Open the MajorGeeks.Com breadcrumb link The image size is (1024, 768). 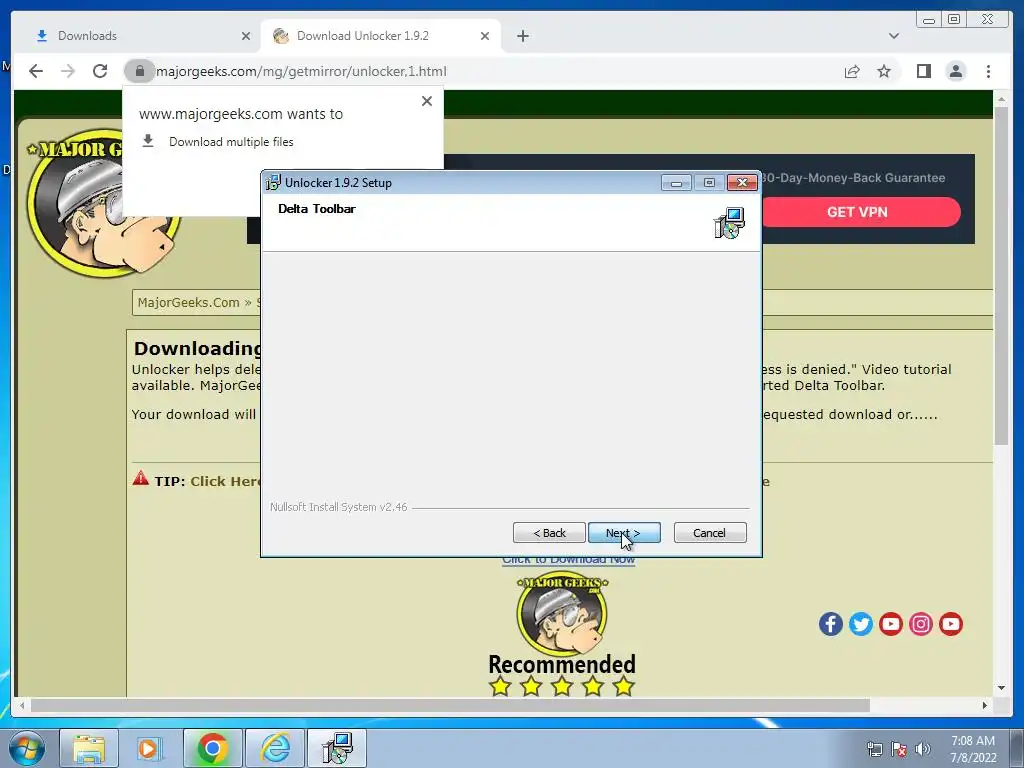(188, 302)
